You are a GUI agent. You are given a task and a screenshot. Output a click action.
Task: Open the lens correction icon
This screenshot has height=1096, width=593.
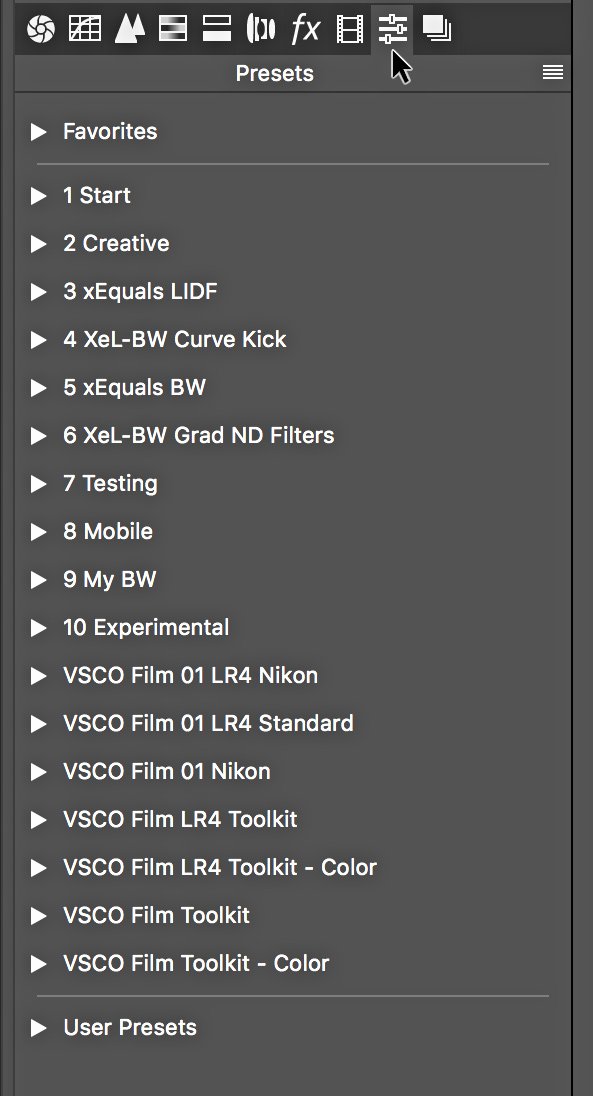260,28
